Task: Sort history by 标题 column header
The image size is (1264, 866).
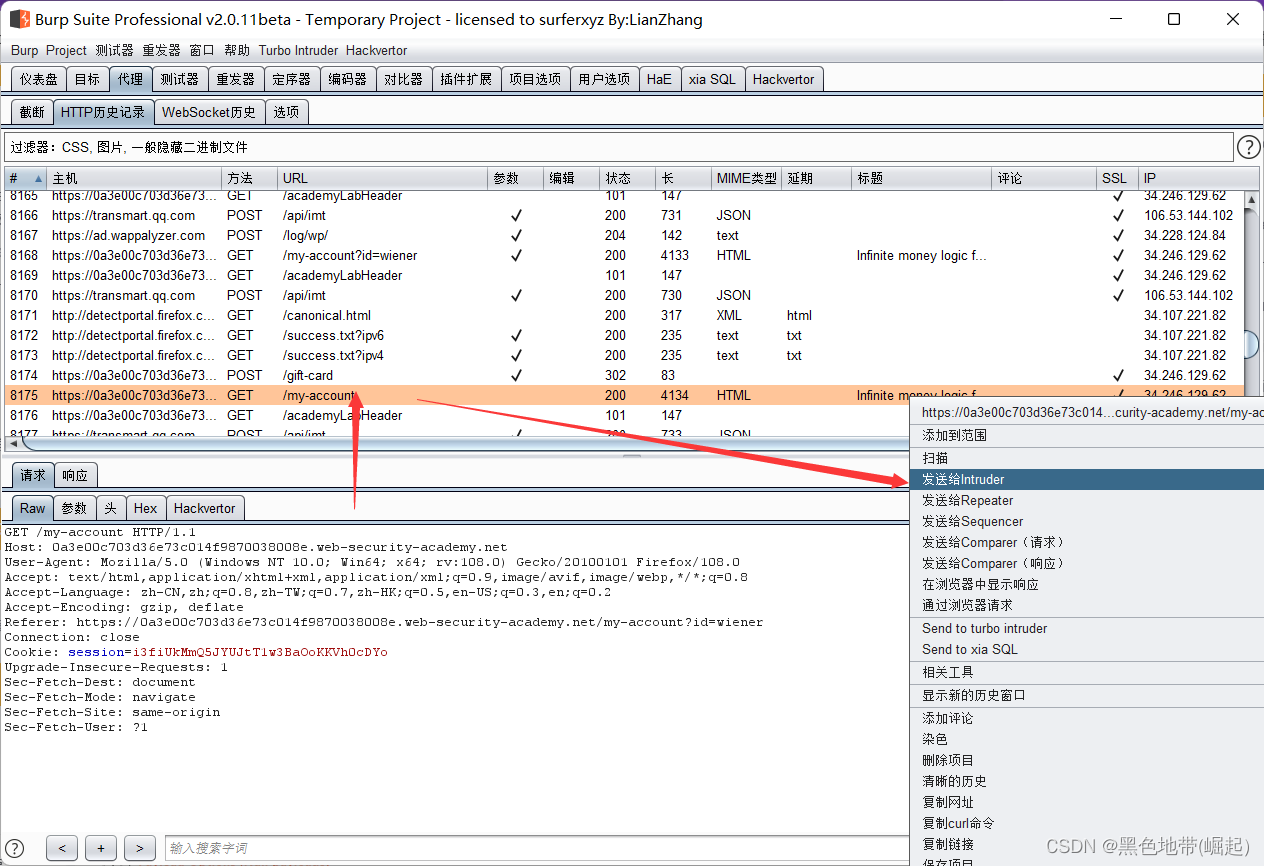Action: point(922,178)
